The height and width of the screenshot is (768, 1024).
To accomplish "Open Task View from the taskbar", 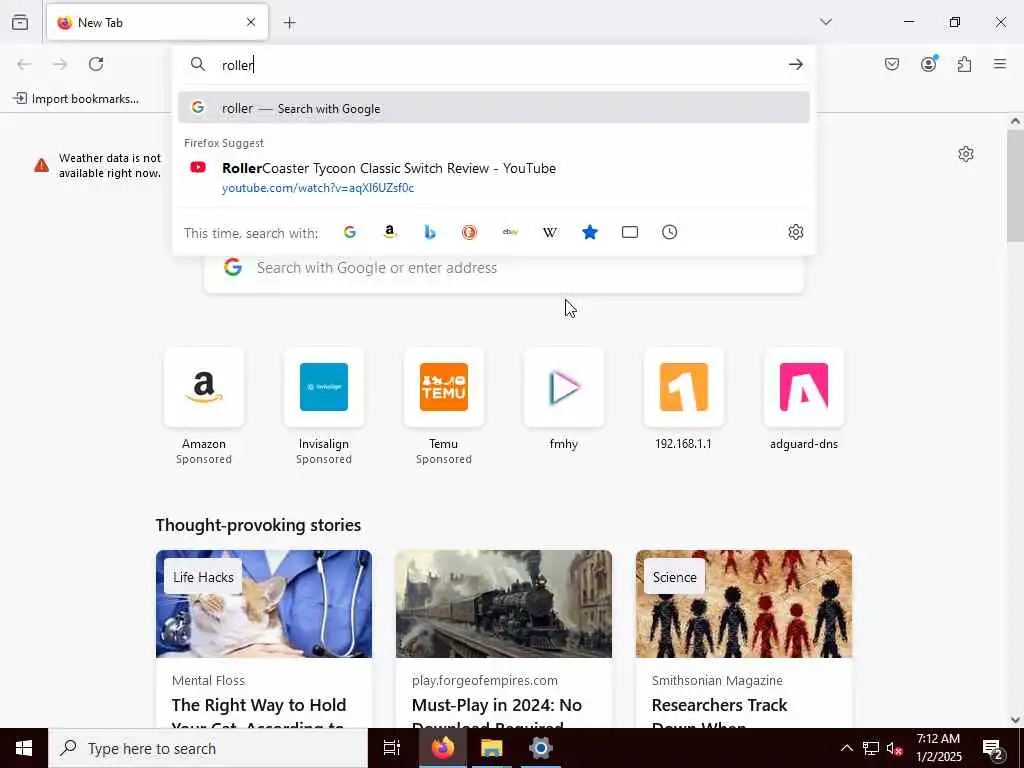I will pyautogui.click(x=392, y=748).
